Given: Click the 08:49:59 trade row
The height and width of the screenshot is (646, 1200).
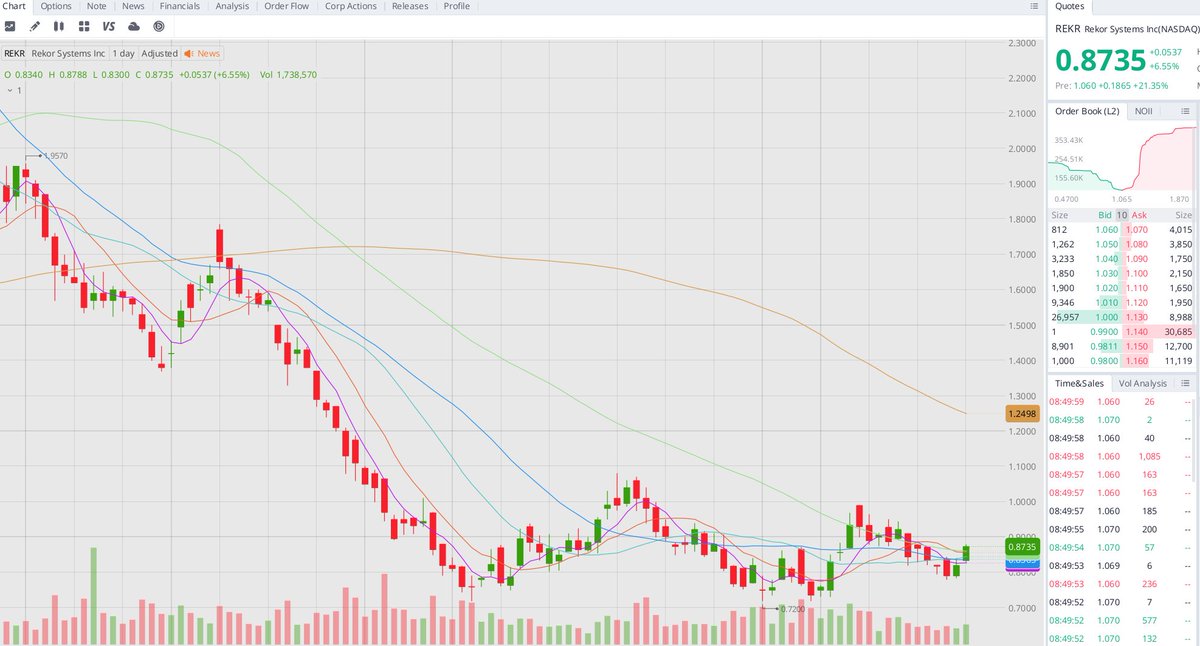Looking at the screenshot, I should 1122,402.
